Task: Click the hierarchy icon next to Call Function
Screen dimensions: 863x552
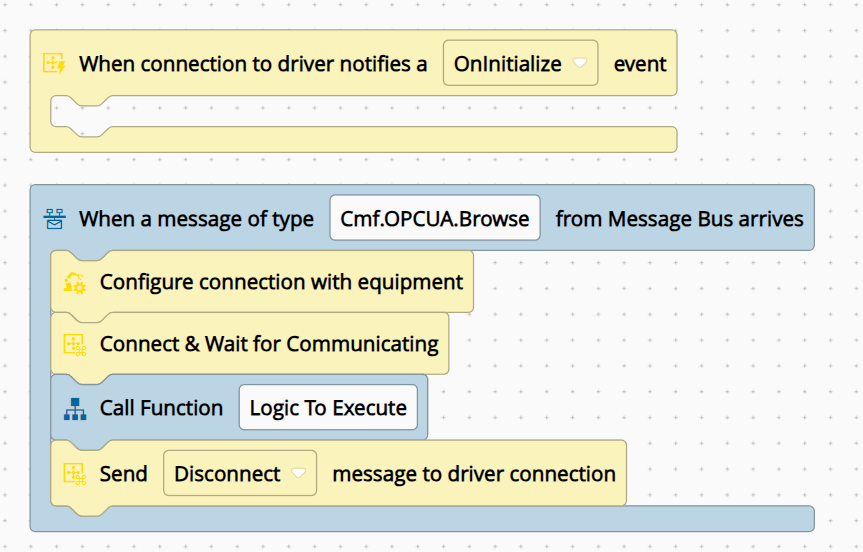Action: [75, 409]
